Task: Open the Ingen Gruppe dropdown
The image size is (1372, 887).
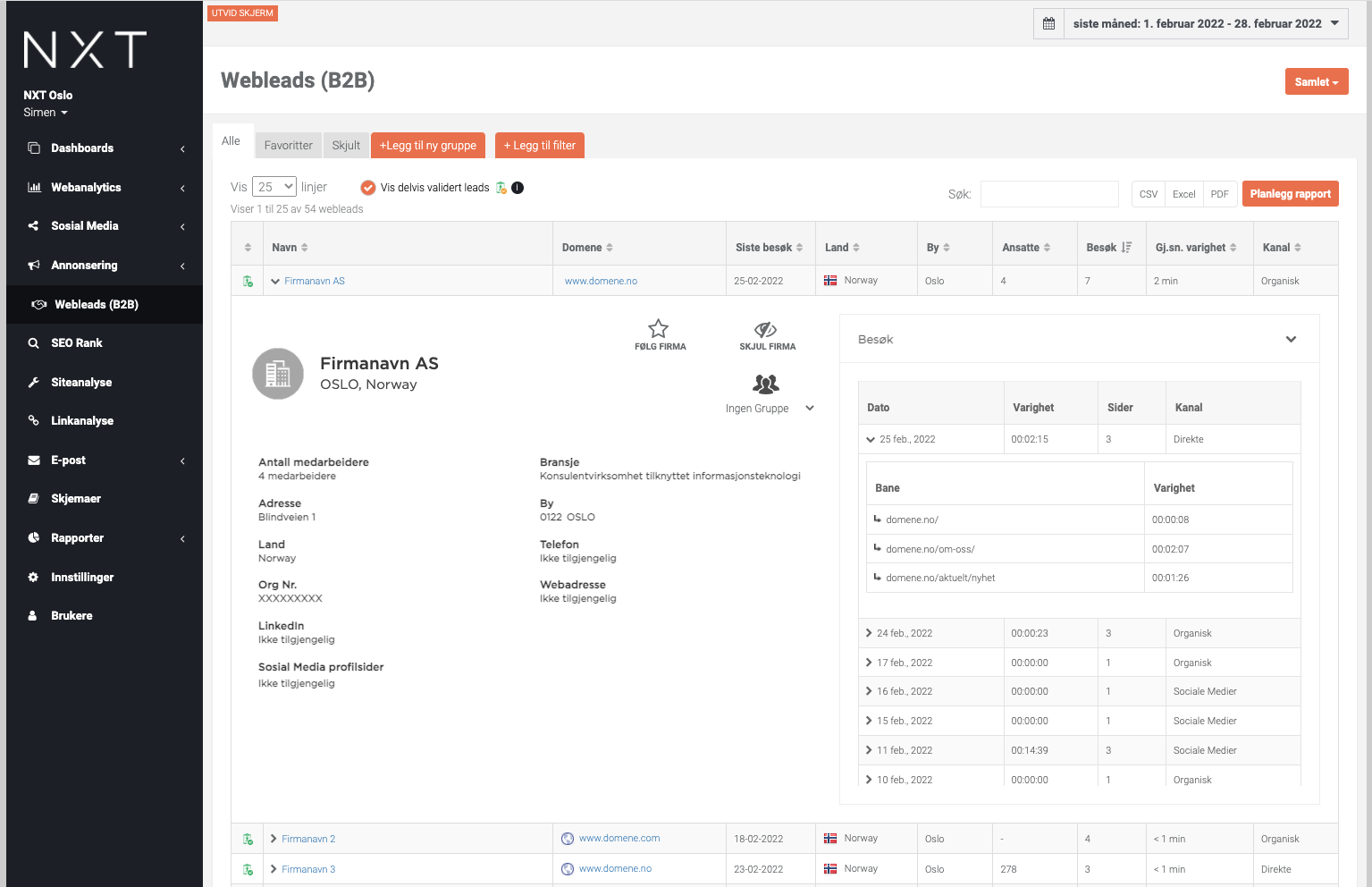Action: pyautogui.click(x=810, y=409)
